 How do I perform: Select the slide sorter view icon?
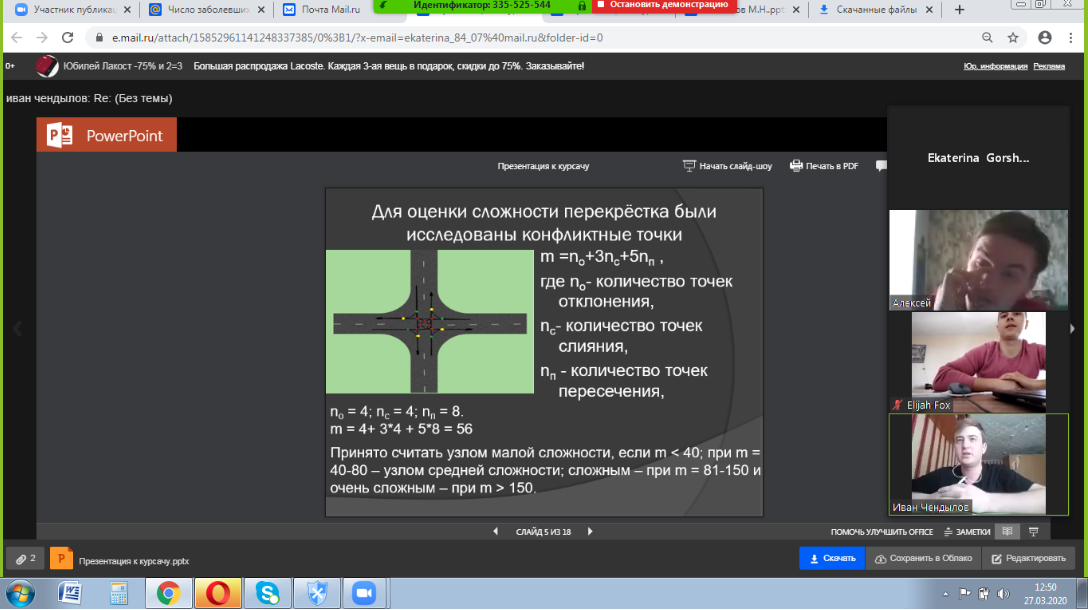pyautogui.click(x=1008, y=531)
